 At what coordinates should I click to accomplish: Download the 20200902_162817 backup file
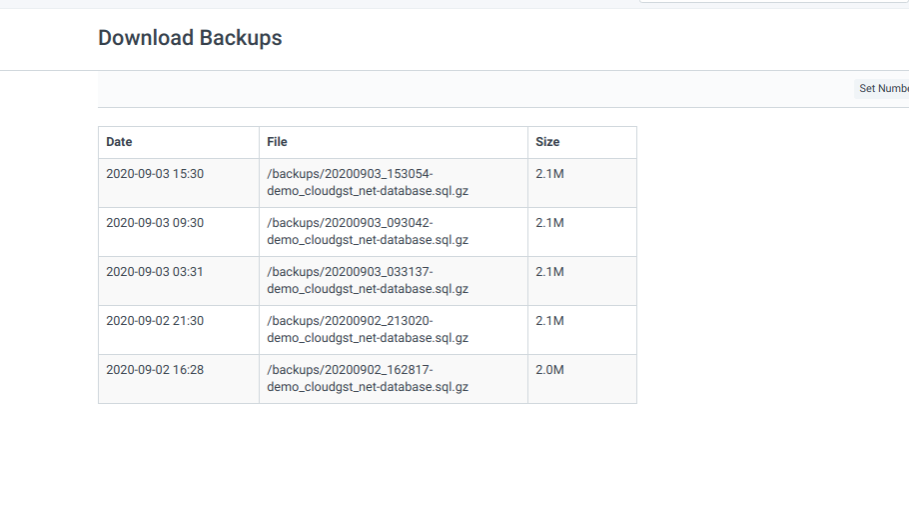pyautogui.click(x=368, y=378)
